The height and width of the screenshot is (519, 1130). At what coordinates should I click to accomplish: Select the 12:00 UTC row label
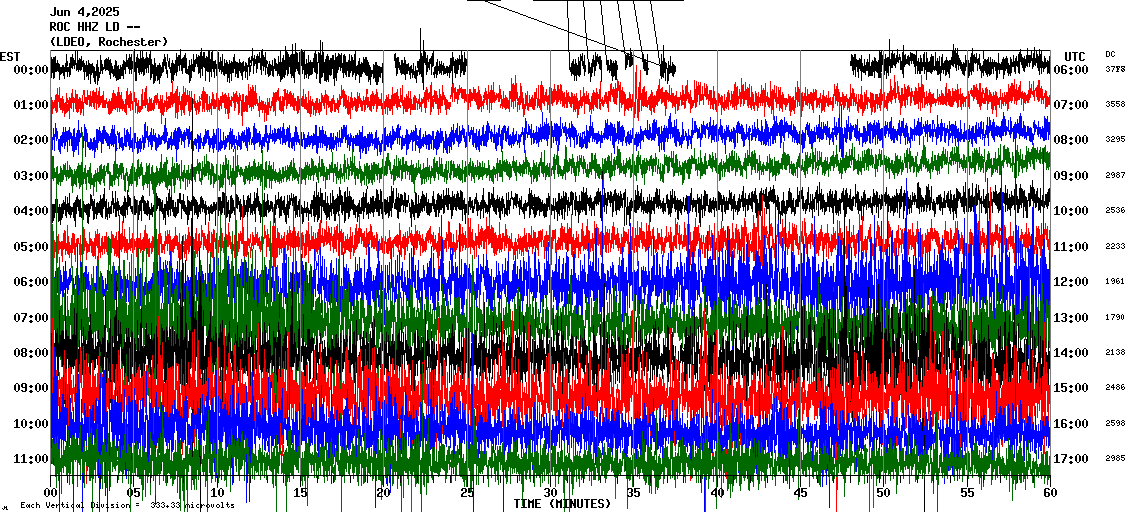[x=1071, y=282]
